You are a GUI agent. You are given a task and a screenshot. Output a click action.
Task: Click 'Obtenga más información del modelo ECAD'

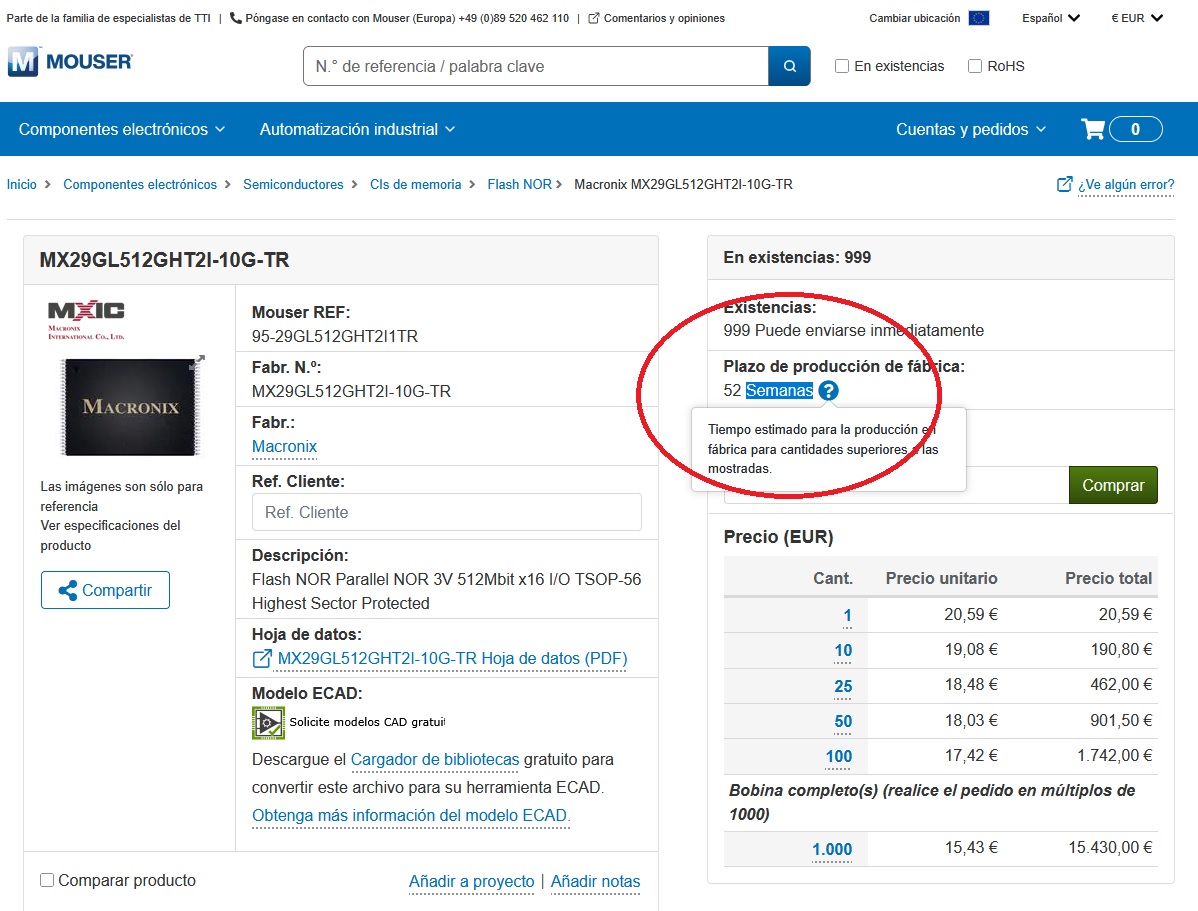pyautogui.click(x=411, y=815)
